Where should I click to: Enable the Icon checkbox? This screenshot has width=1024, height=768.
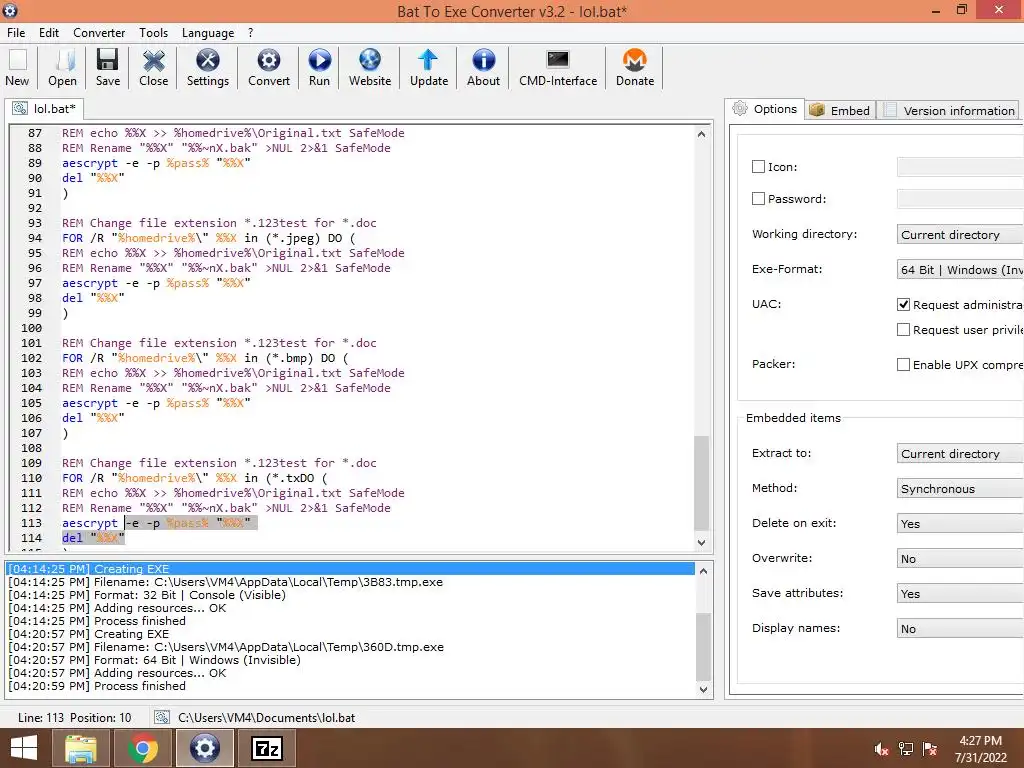758,167
